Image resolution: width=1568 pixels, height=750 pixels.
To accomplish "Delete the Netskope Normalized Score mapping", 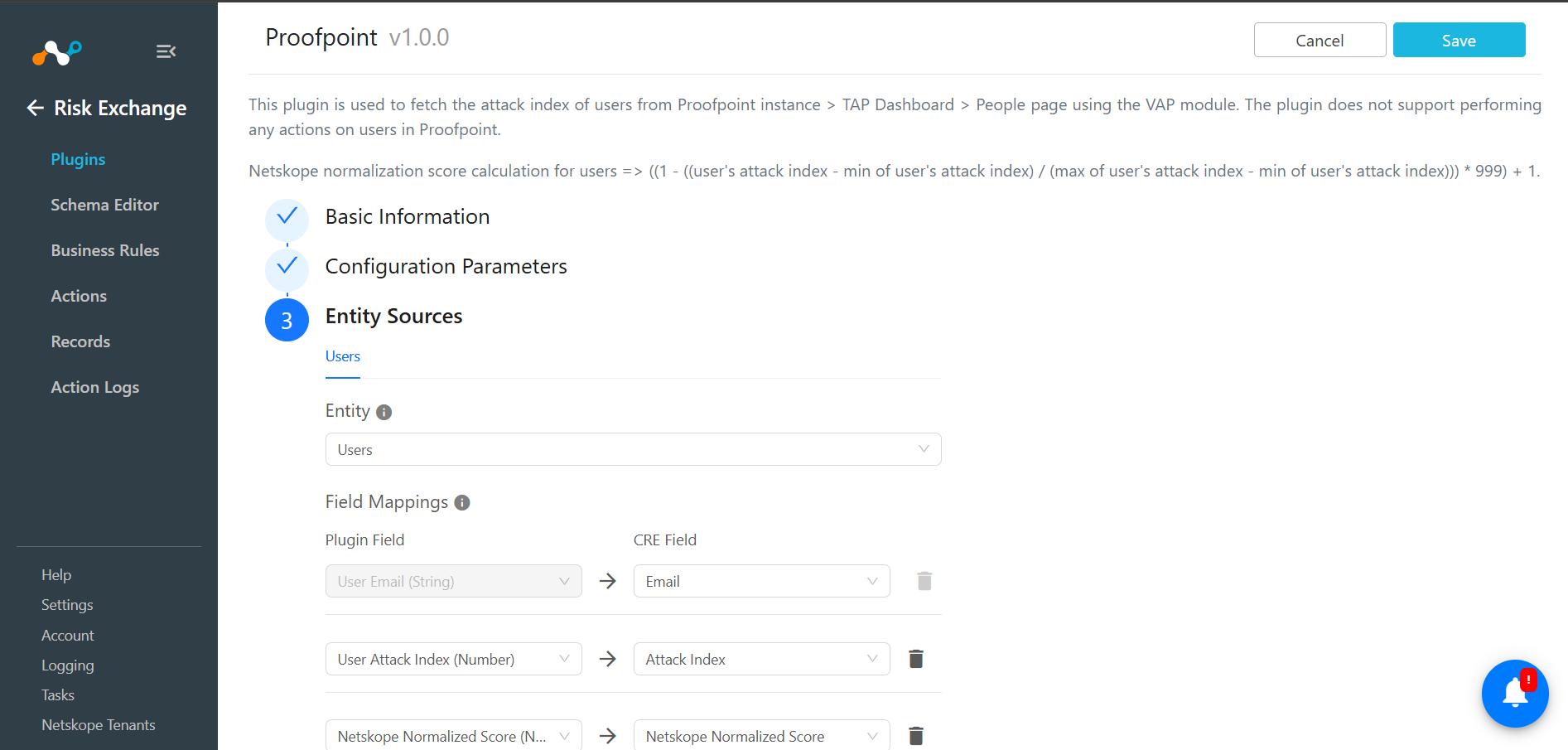I will click(916, 736).
